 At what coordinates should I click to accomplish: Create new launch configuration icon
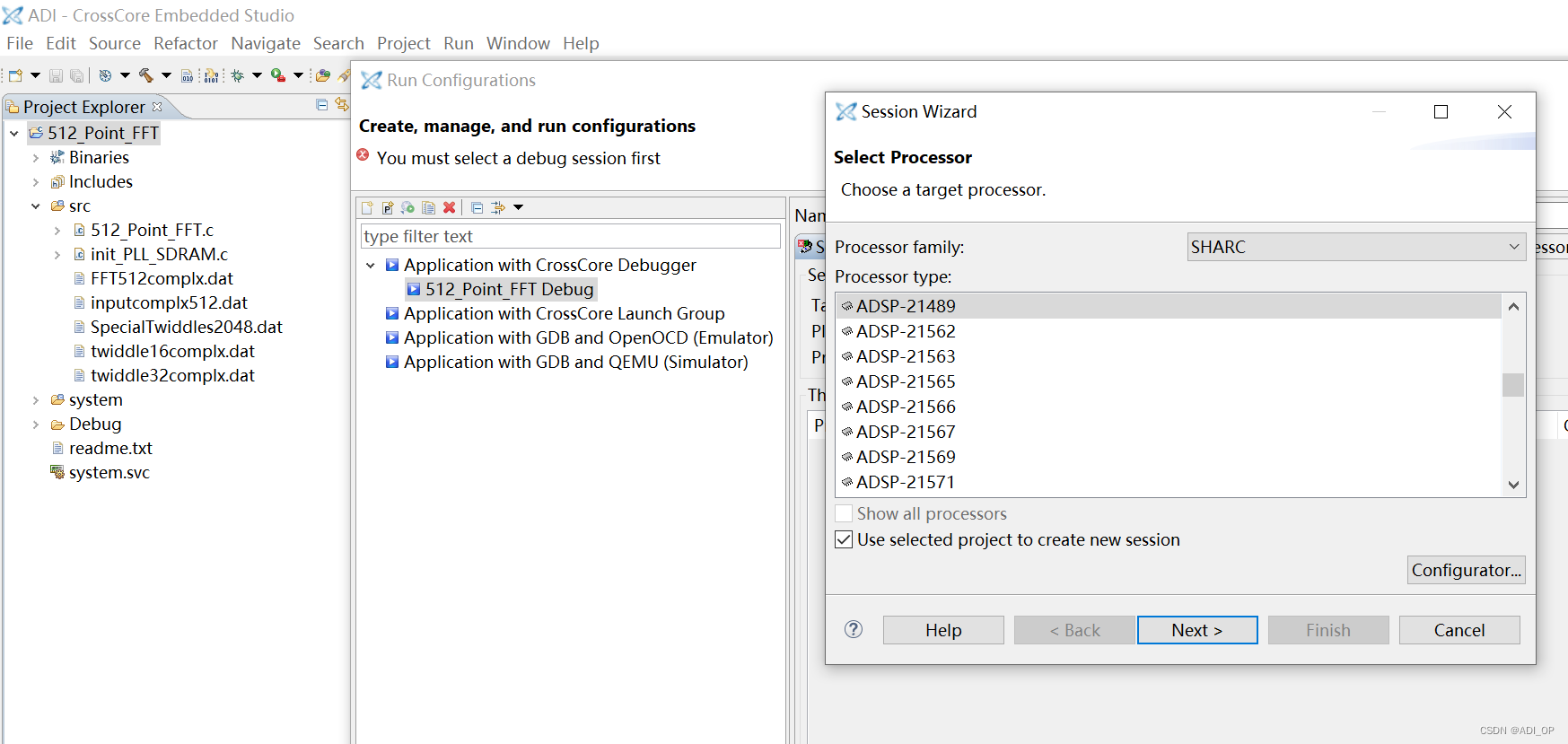368,208
